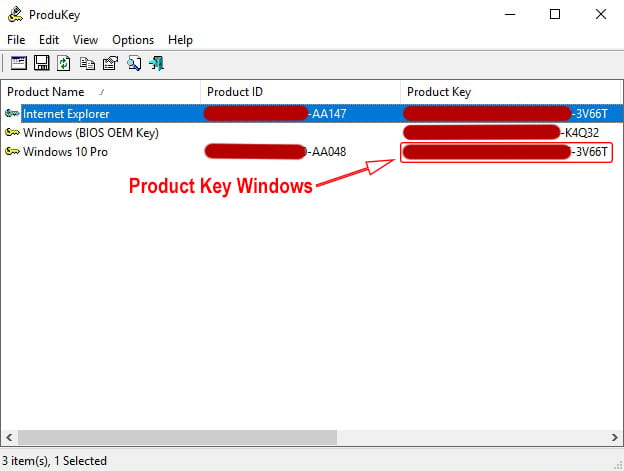Copy selected items toolbar icon
The image size is (624, 471).
[87, 63]
